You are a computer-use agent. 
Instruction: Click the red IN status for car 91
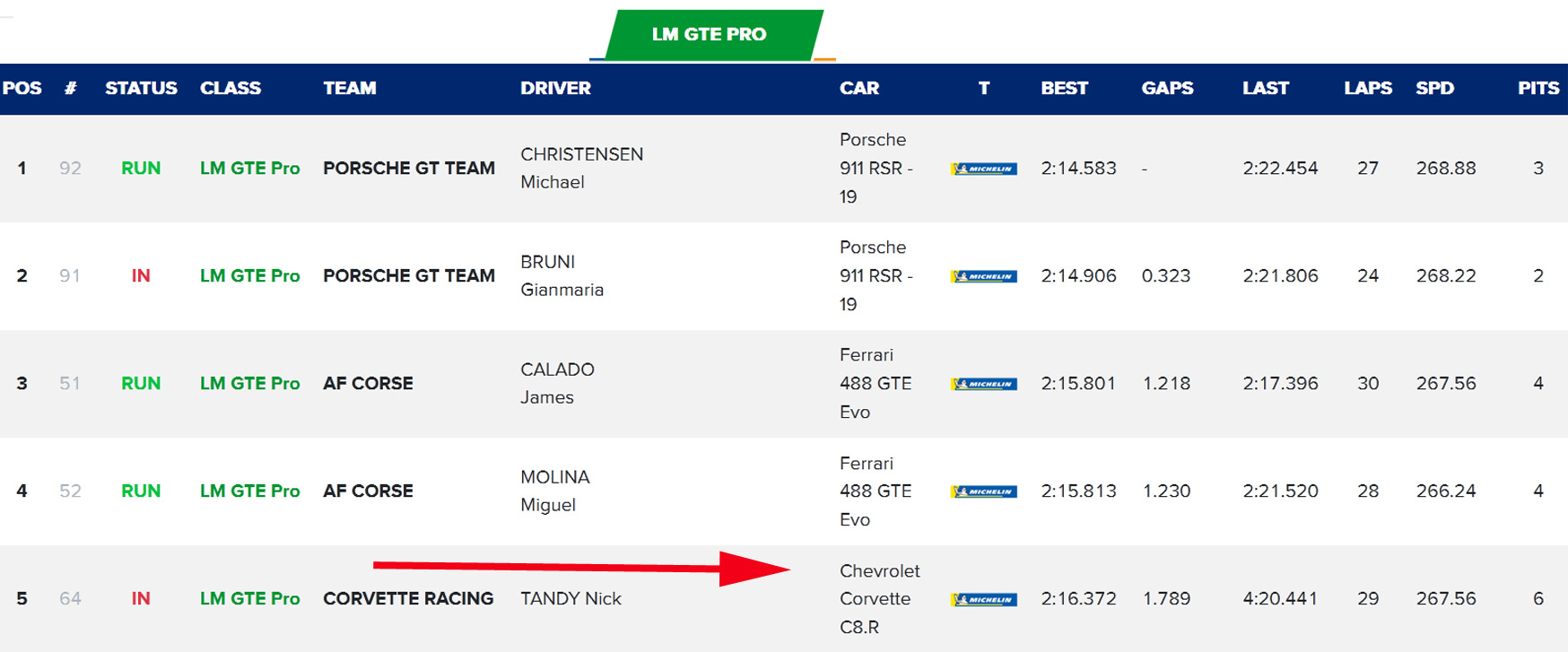point(141,276)
